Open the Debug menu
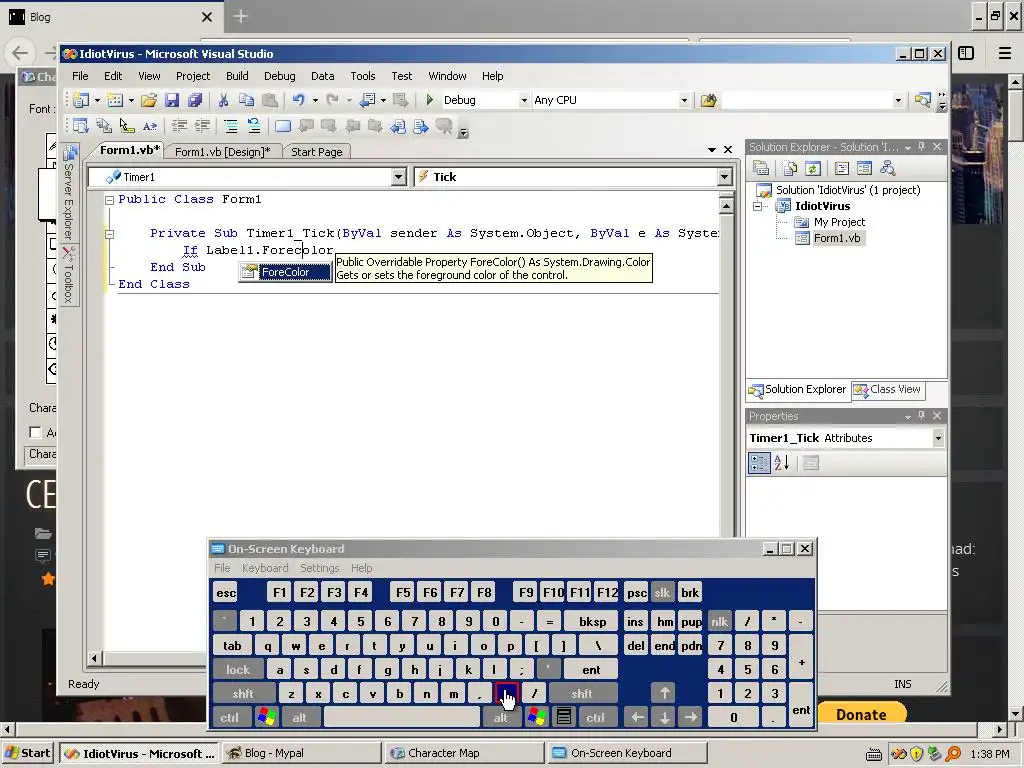The image size is (1024, 768). tap(280, 76)
